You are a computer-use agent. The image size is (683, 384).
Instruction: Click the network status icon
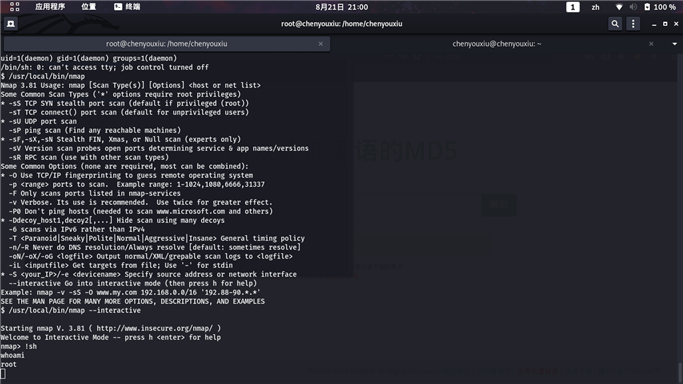619,7
